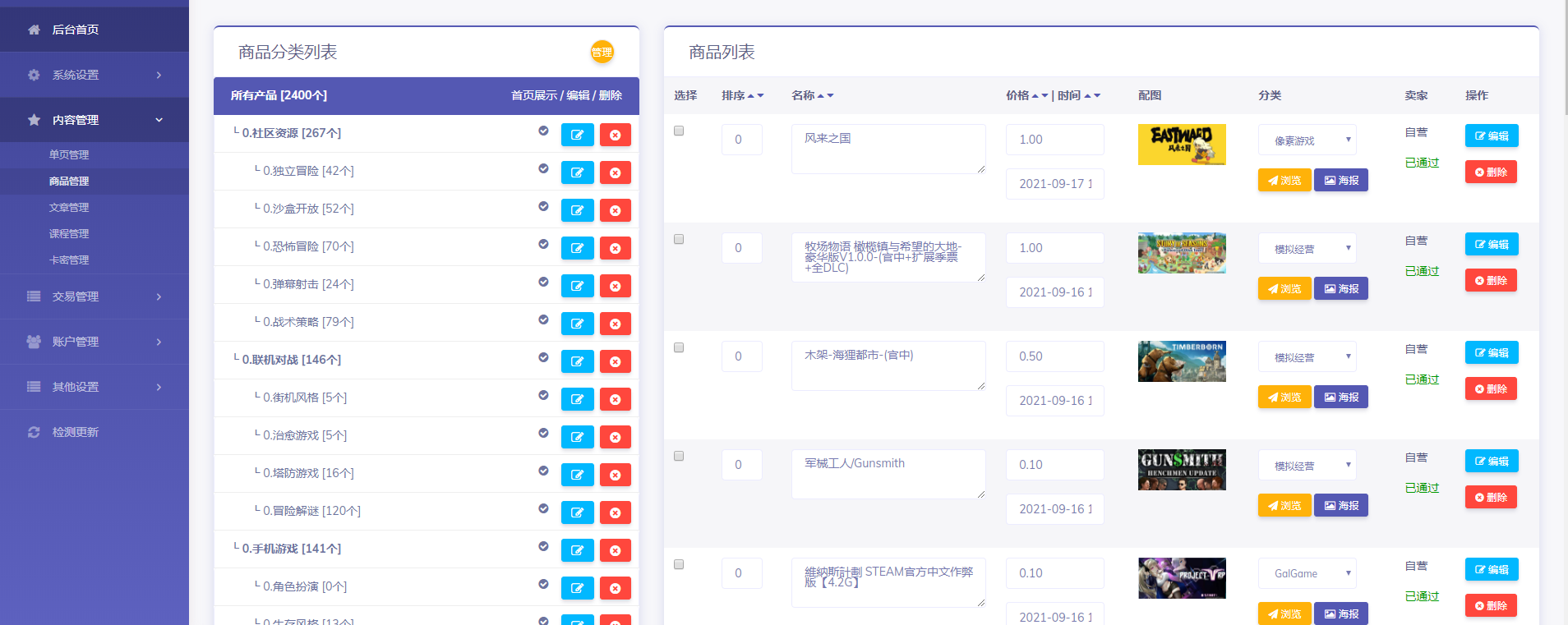Delete the 0.冒险解谜 category

click(x=615, y=512)
